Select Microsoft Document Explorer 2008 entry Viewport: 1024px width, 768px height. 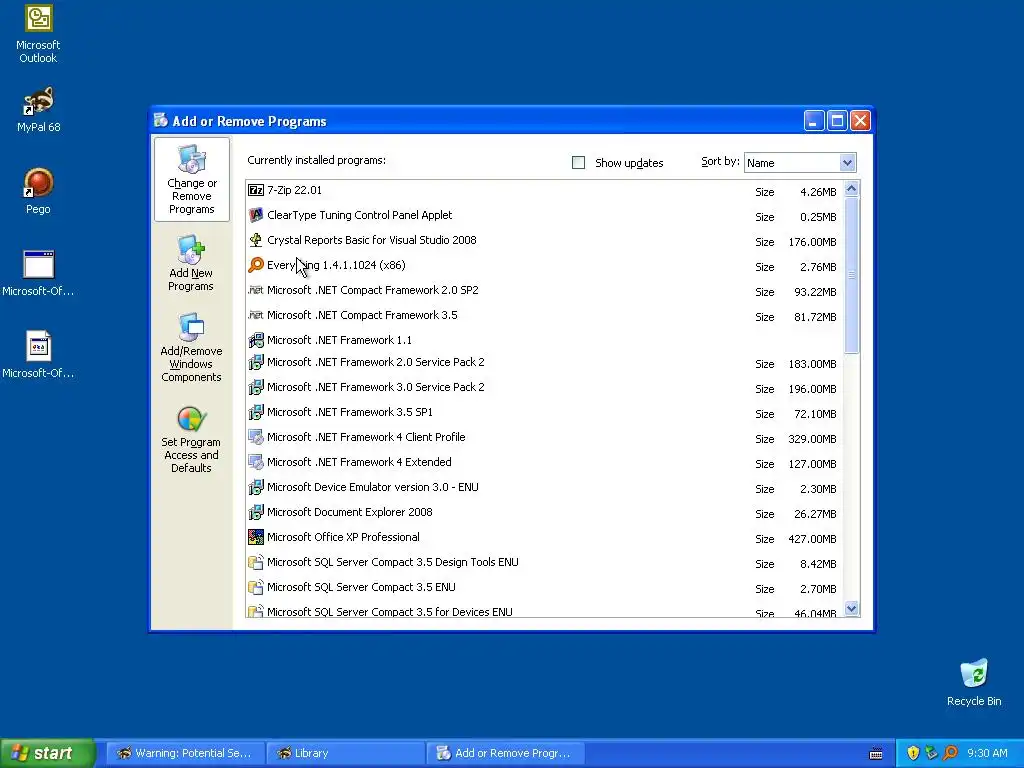[544, 513]
